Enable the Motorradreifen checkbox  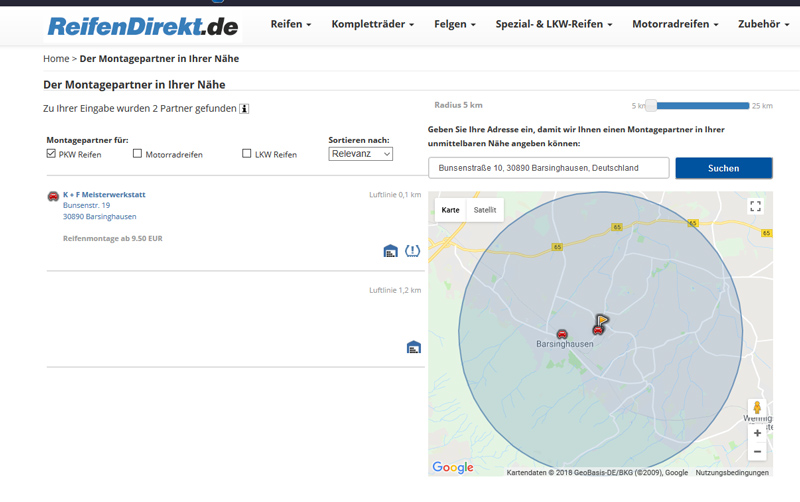click(x=137, y=154)
